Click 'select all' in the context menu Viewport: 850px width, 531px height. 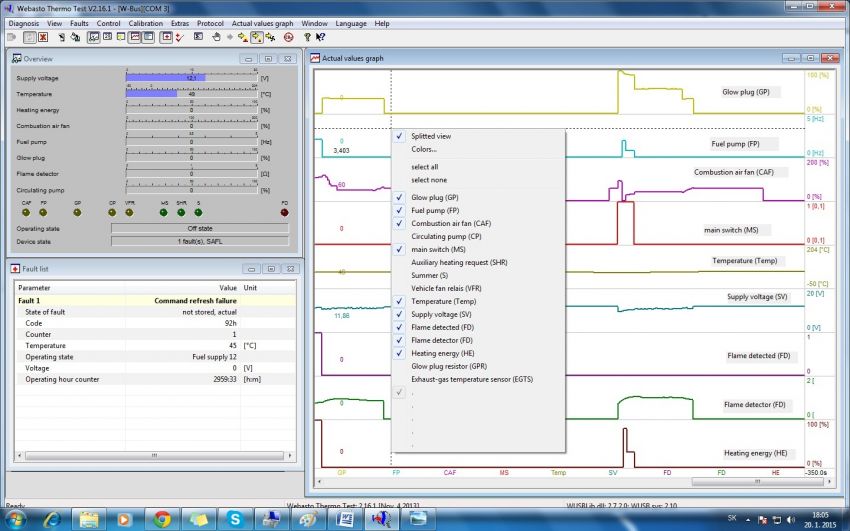click(x=424, y=167)
